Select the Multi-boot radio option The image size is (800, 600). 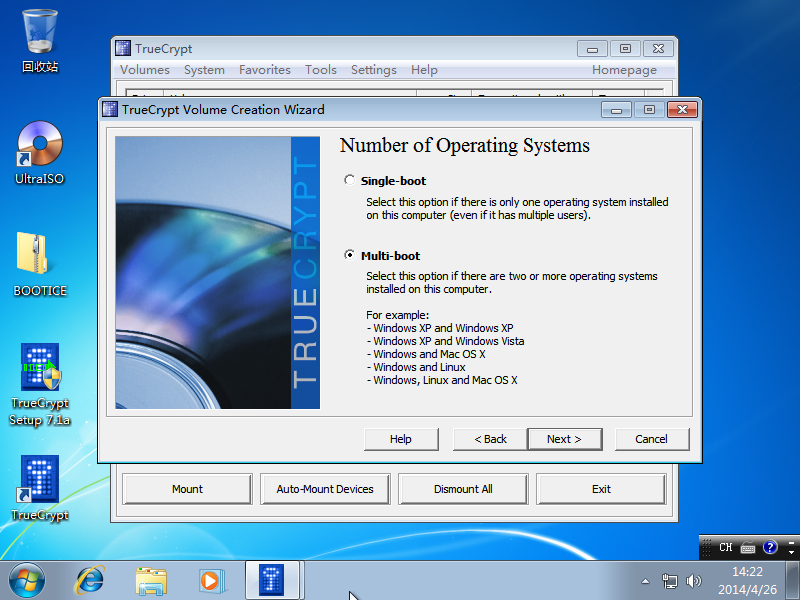(349, 255)
